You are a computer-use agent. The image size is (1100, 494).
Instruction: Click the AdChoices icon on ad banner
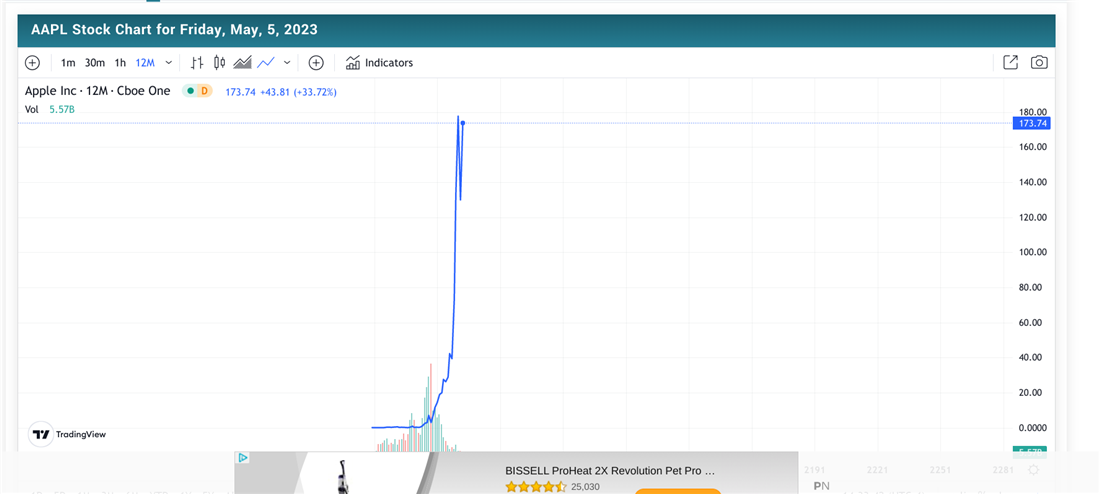pos(242,458)
